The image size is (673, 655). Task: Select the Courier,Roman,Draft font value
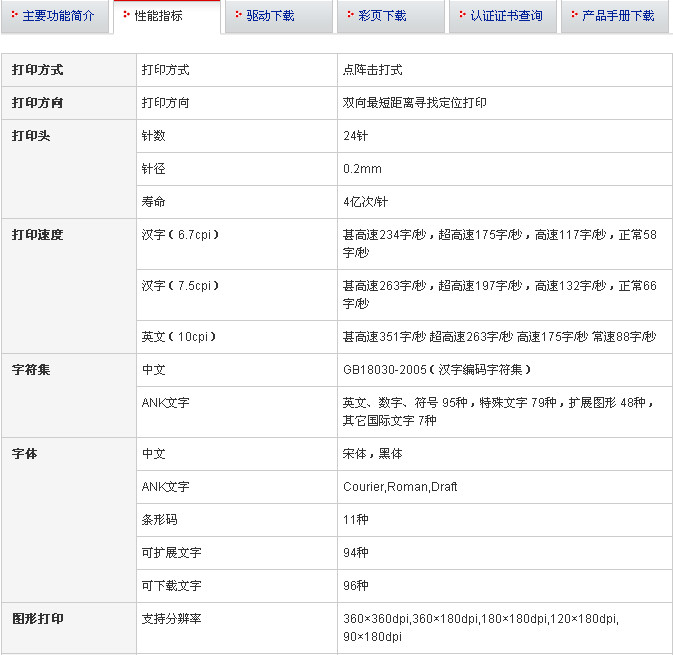click(400, 487)
